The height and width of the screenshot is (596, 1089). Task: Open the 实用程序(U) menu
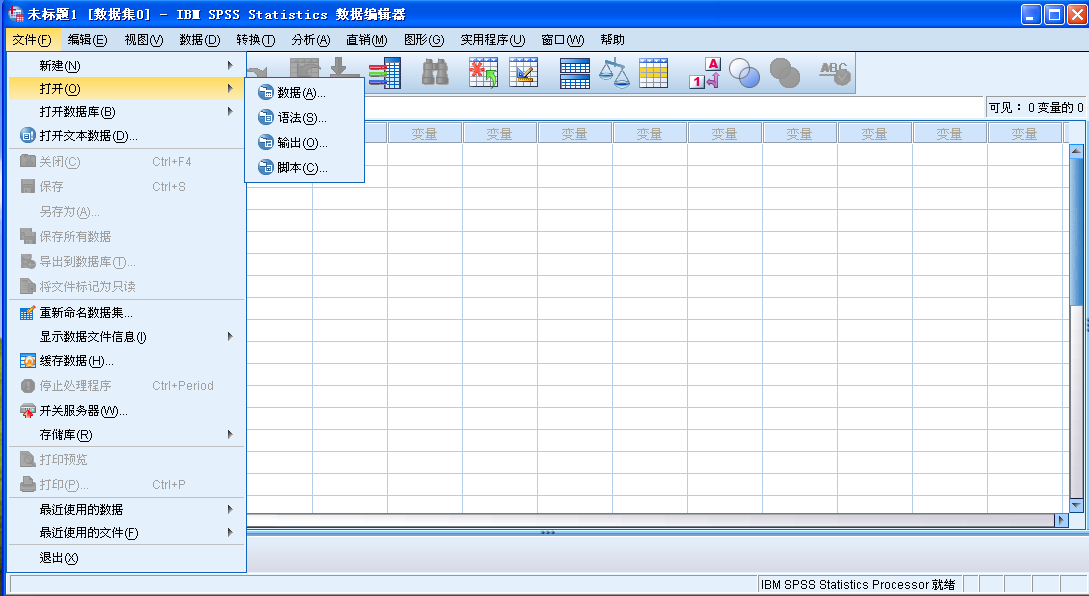[x=492, y=40]
